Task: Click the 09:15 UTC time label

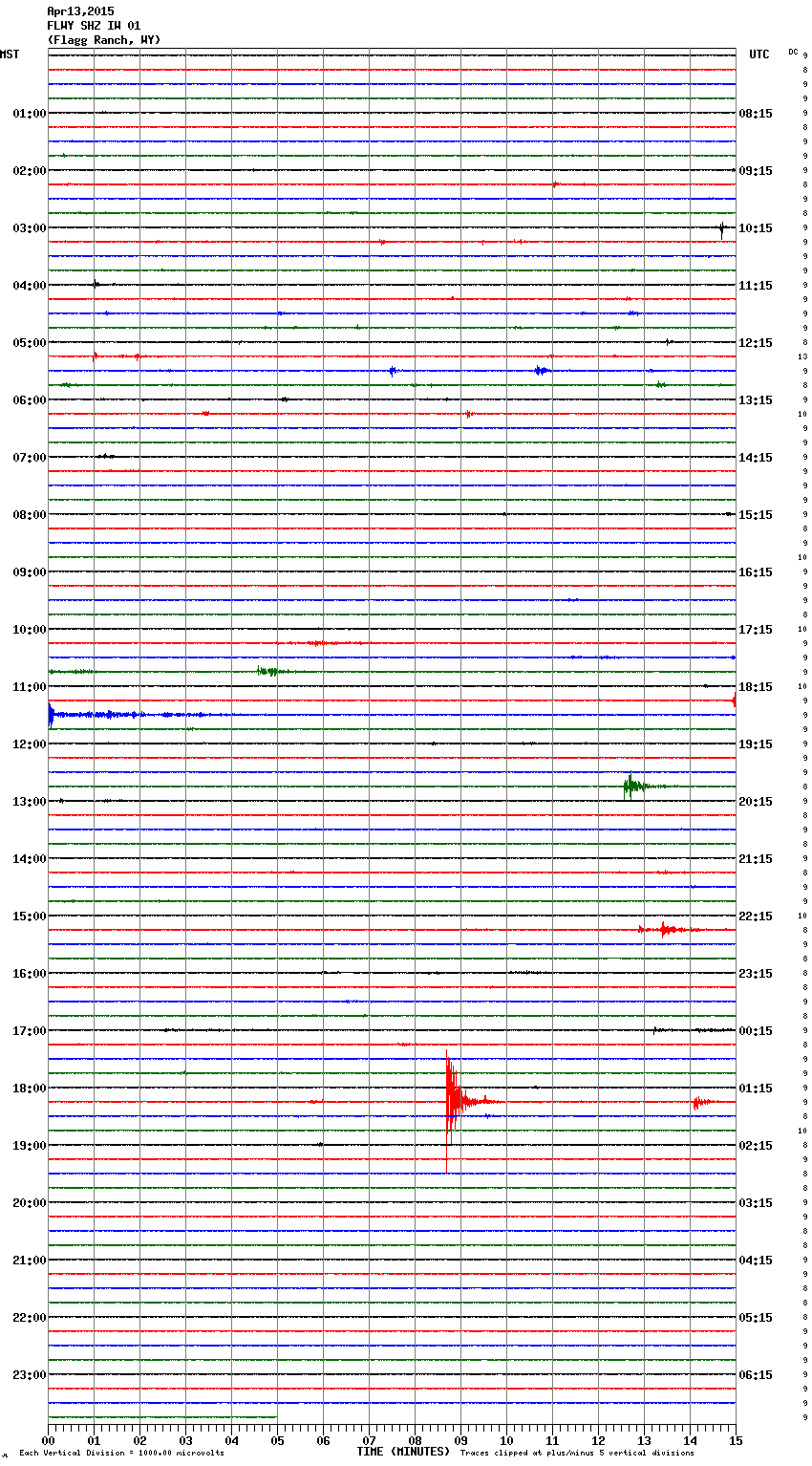Action: 756,171
